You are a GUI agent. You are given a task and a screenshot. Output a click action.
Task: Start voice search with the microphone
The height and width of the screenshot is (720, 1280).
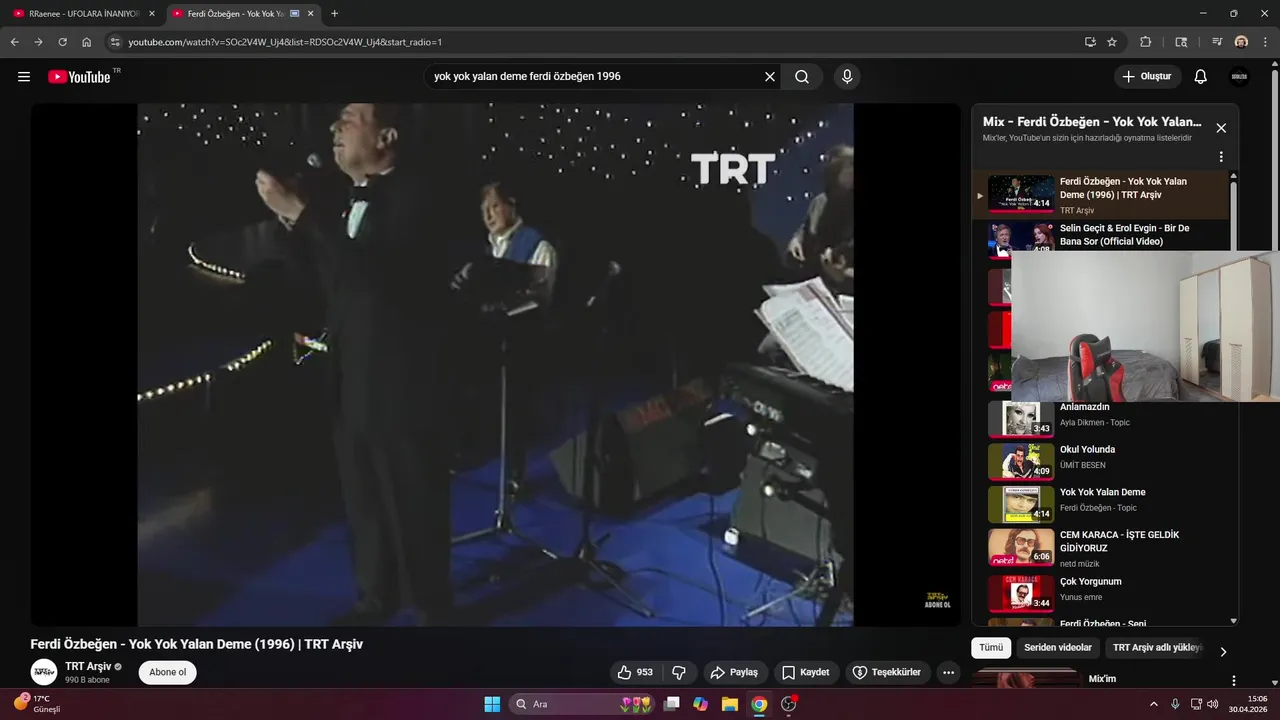[x=847, y=77]
